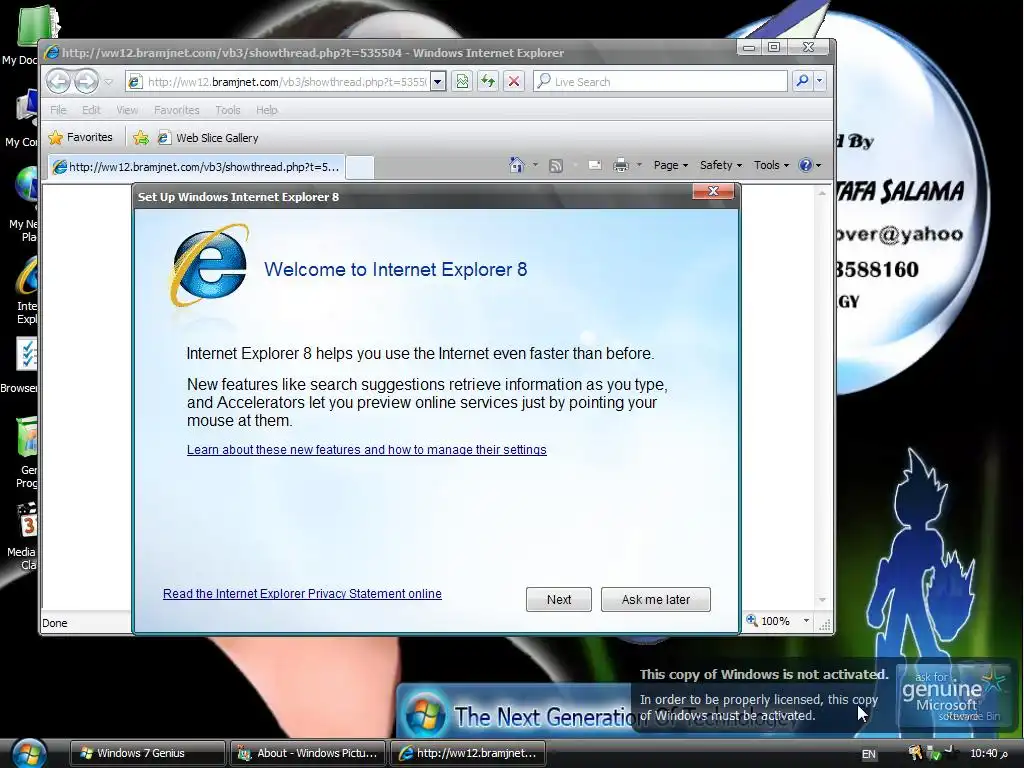Open the search provider dropdown arrow
1024x768 pixels.
coord(820,81)
